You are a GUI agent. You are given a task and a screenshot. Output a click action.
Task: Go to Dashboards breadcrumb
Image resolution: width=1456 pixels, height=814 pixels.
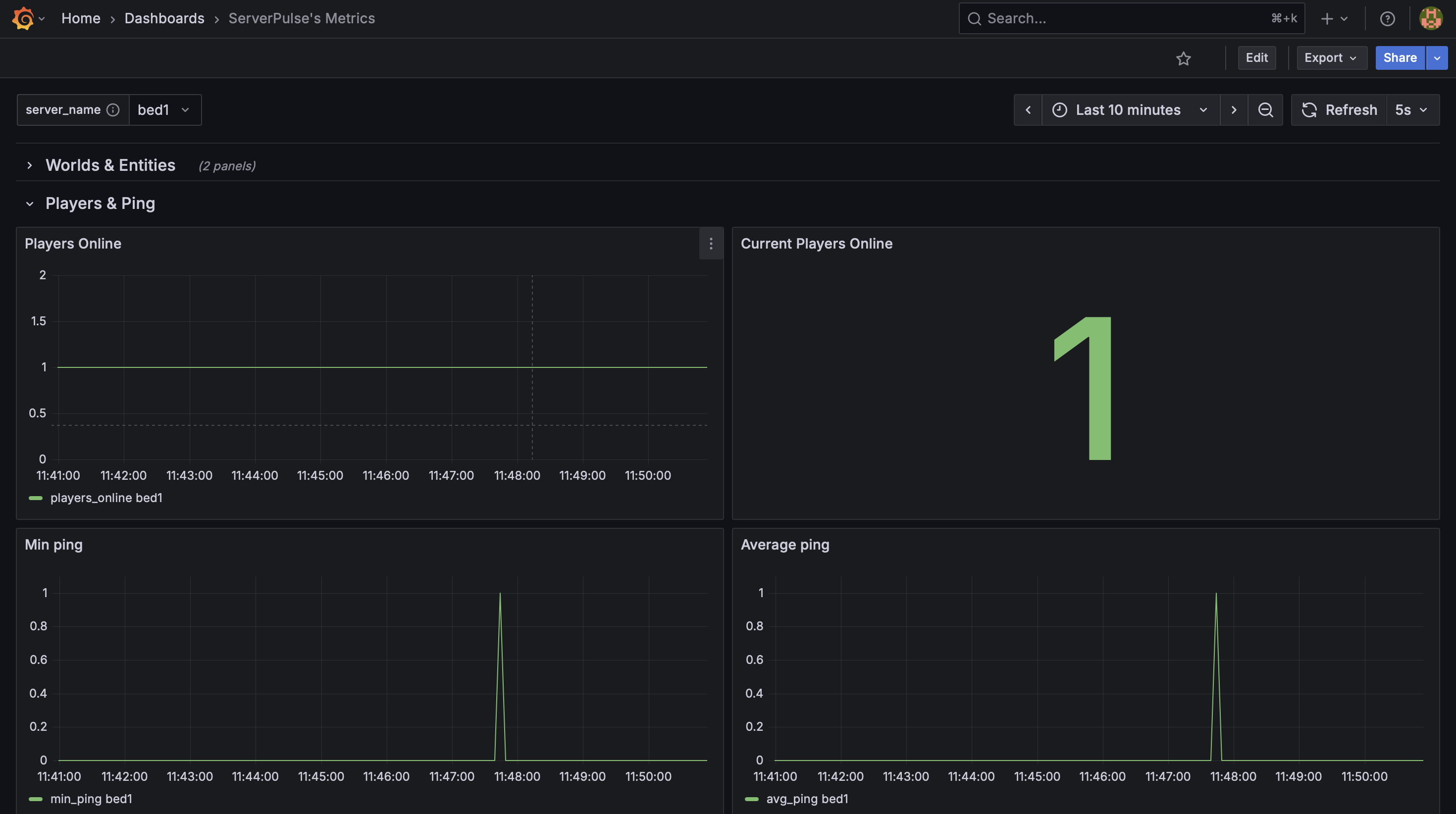click(x=164, y=18)
